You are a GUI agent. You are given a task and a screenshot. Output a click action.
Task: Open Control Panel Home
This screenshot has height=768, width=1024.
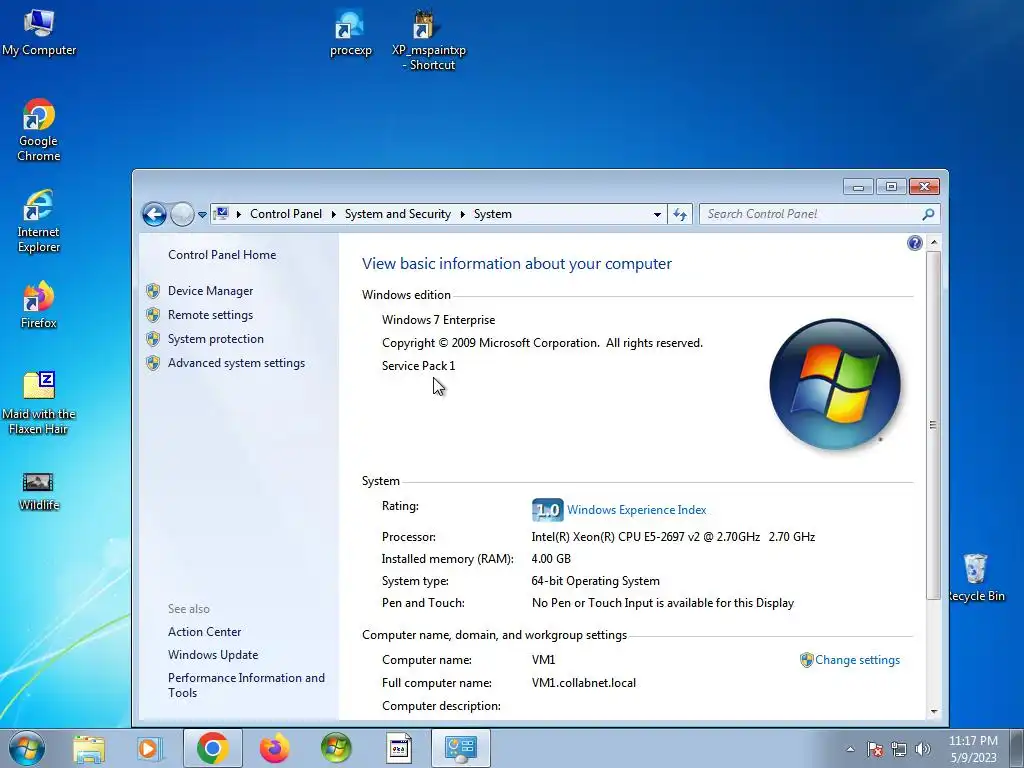pyautogui.click(x=222, y=255)
